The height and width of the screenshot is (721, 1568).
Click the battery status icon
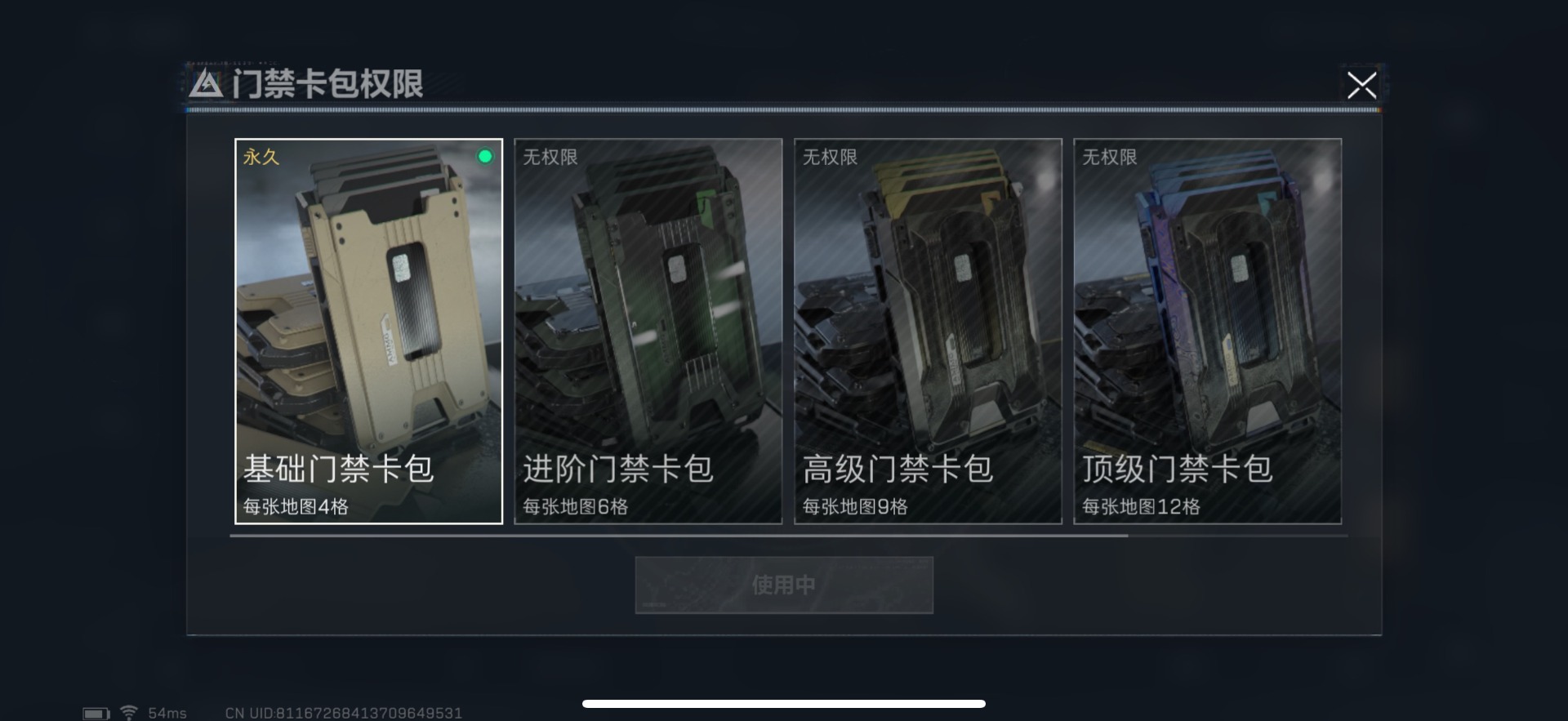[x=96, y=714]
